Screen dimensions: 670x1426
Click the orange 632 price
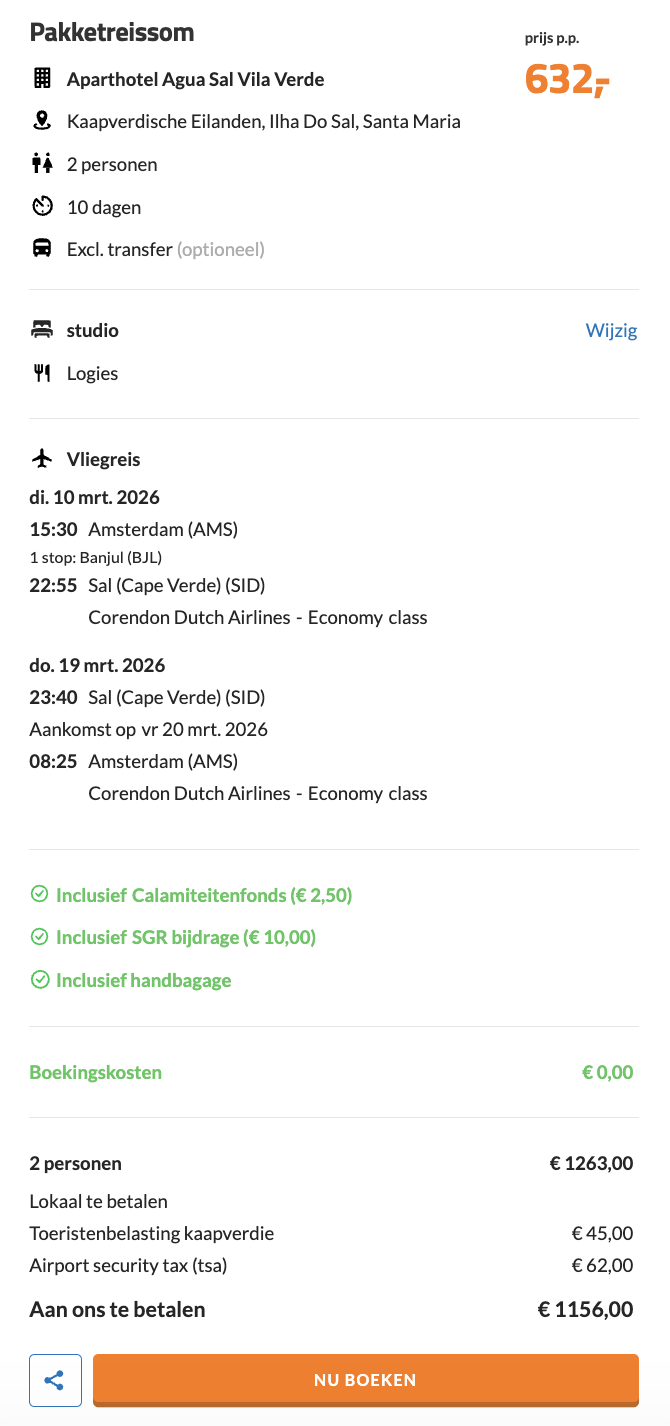point(566,79)
